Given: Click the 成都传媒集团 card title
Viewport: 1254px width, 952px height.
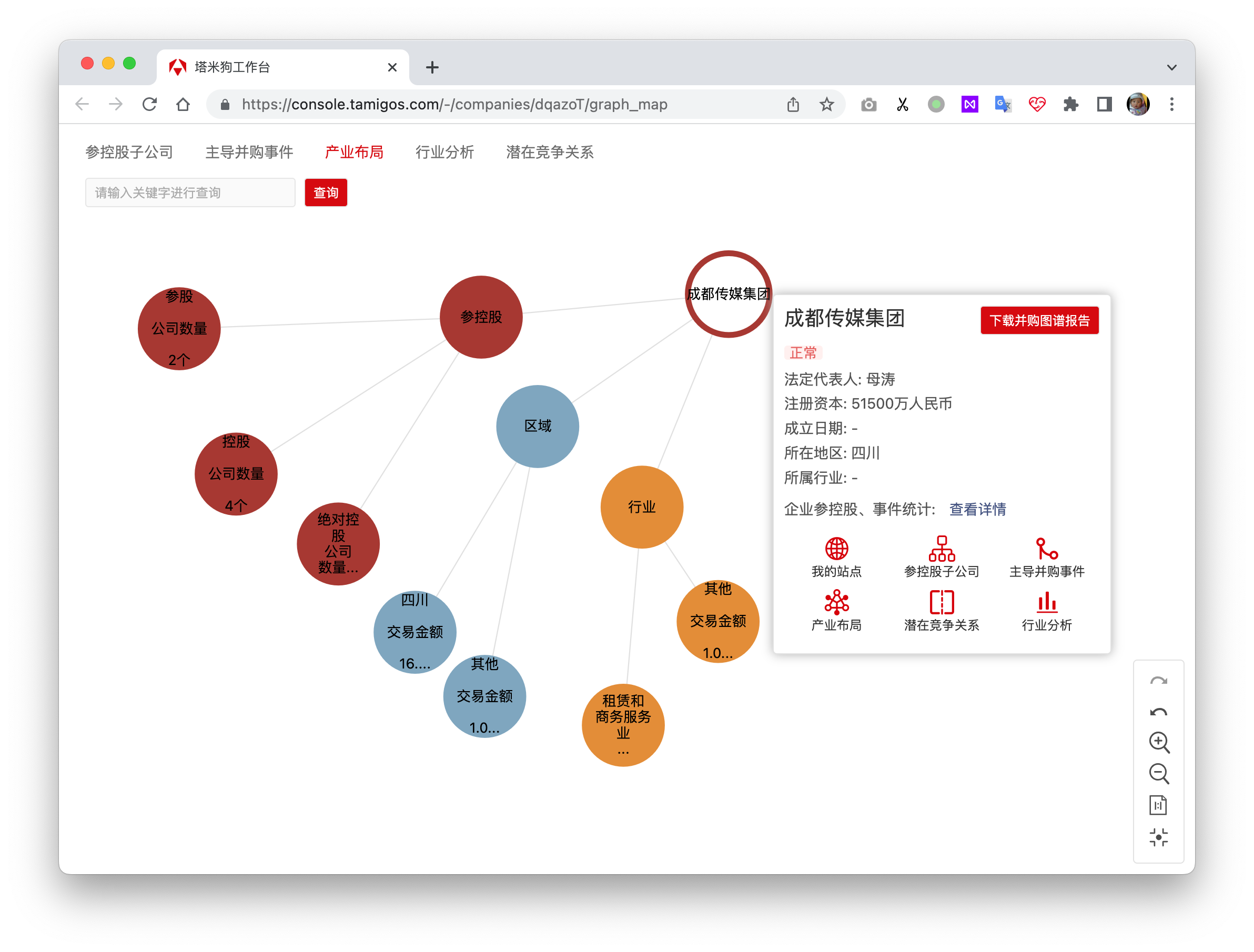Looking at the screenshot, I should point(844,318).
